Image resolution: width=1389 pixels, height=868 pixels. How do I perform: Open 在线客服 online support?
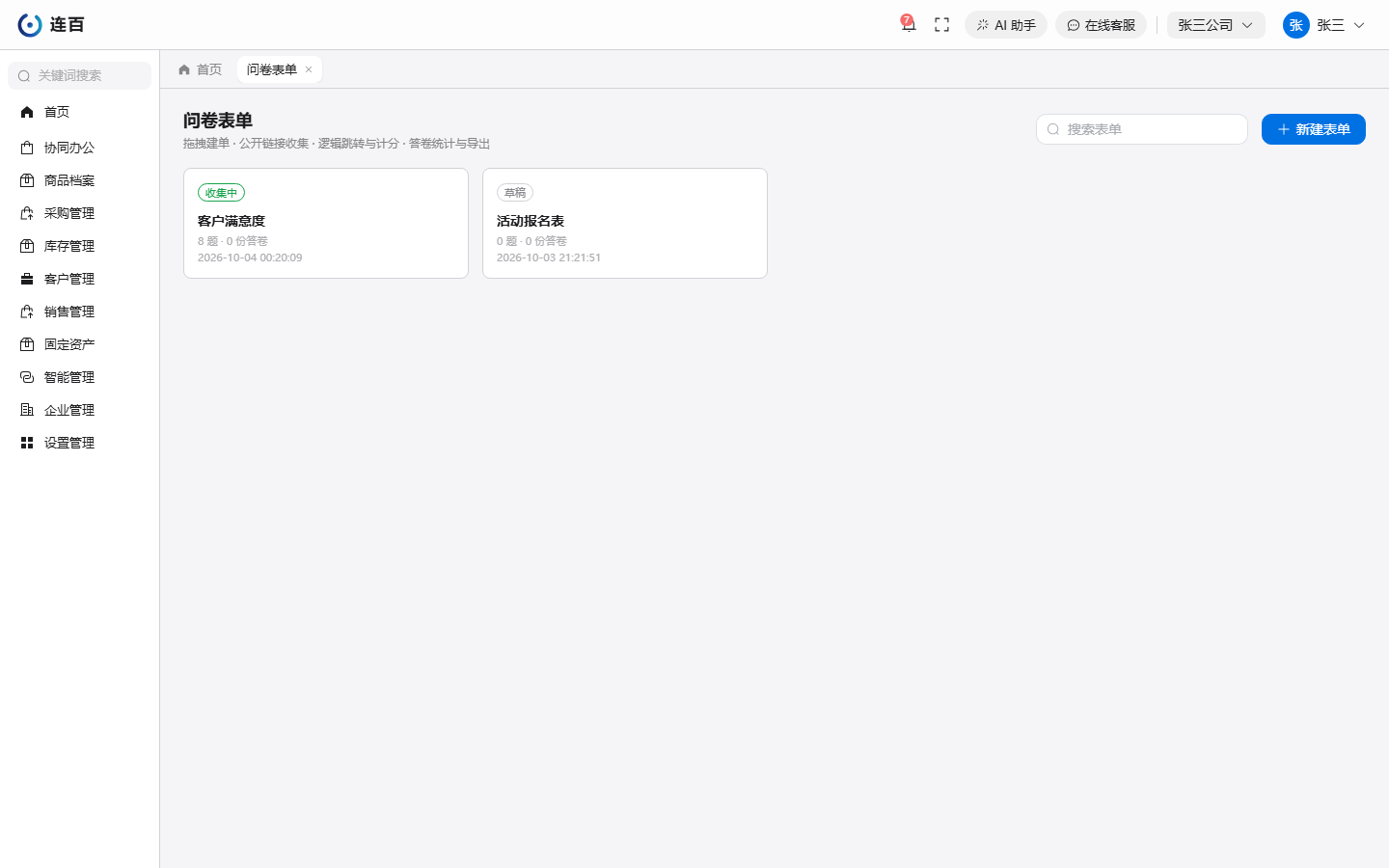tap(1101, 25)
